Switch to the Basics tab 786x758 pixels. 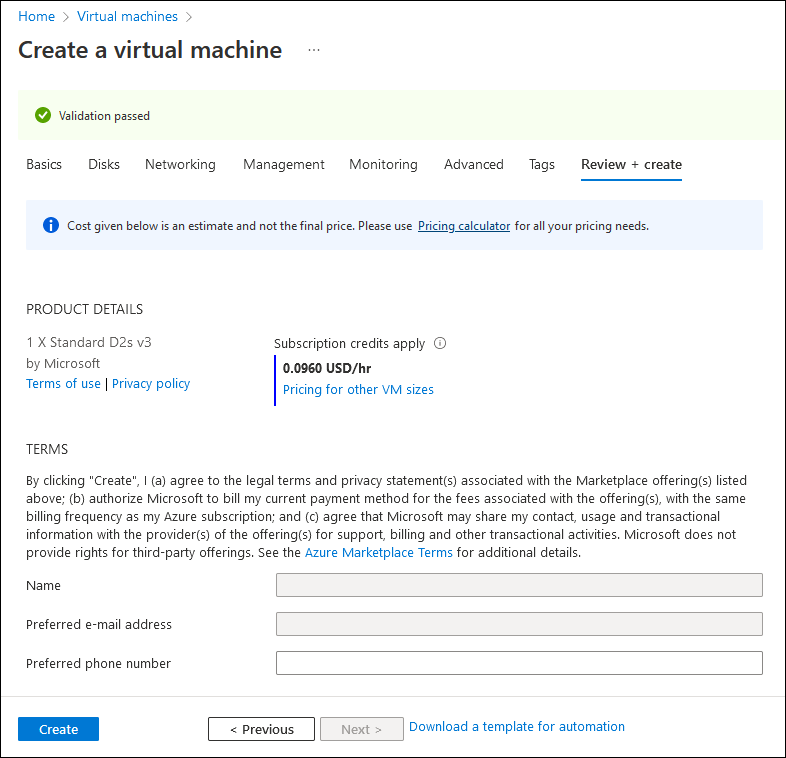(44, 164)
